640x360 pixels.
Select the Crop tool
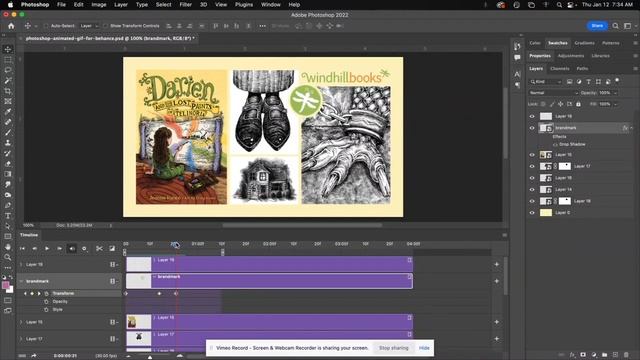point(8,91)
